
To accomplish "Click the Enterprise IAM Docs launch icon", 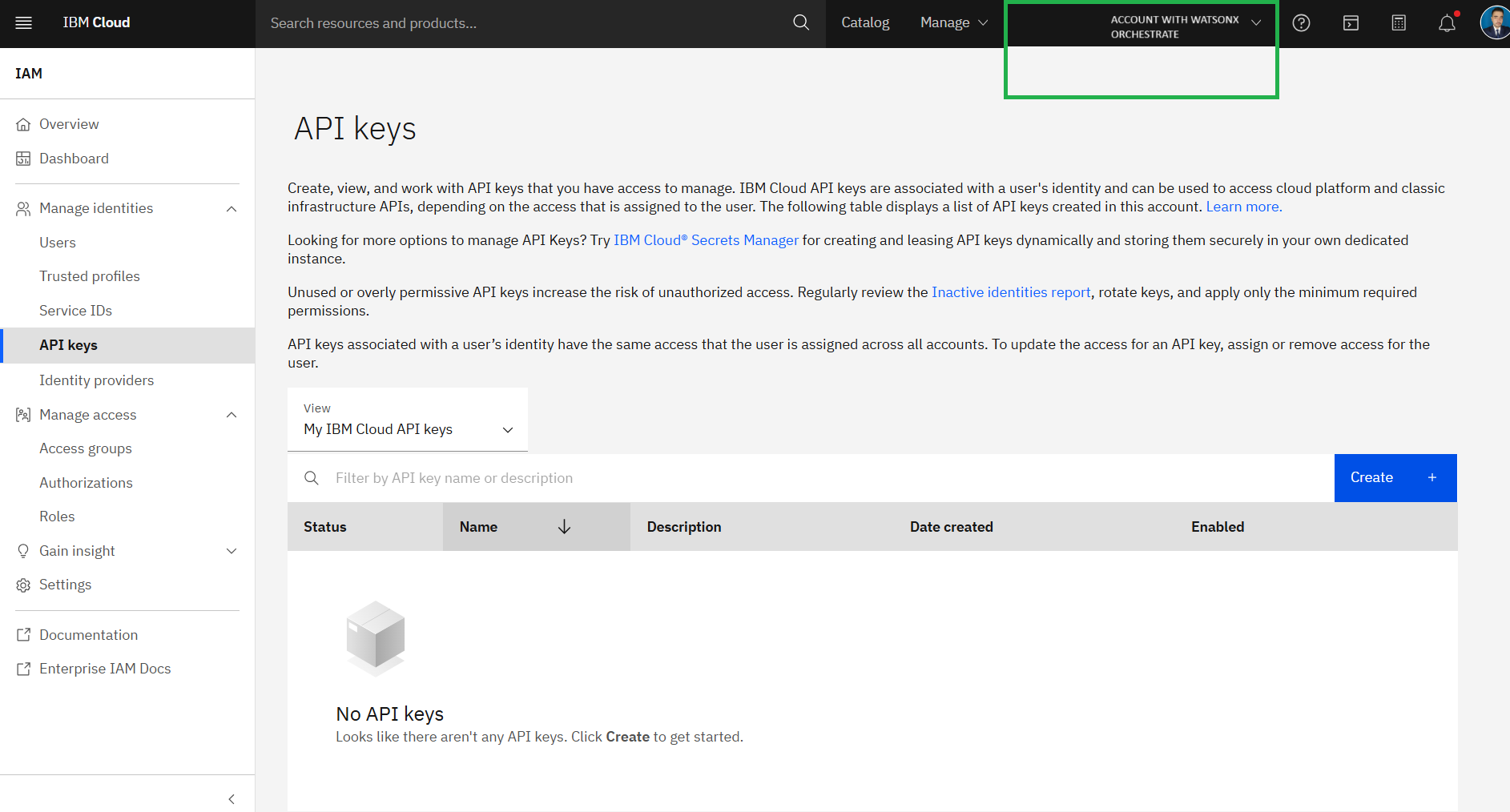I will pyautogui.click(x=23, y=669).
